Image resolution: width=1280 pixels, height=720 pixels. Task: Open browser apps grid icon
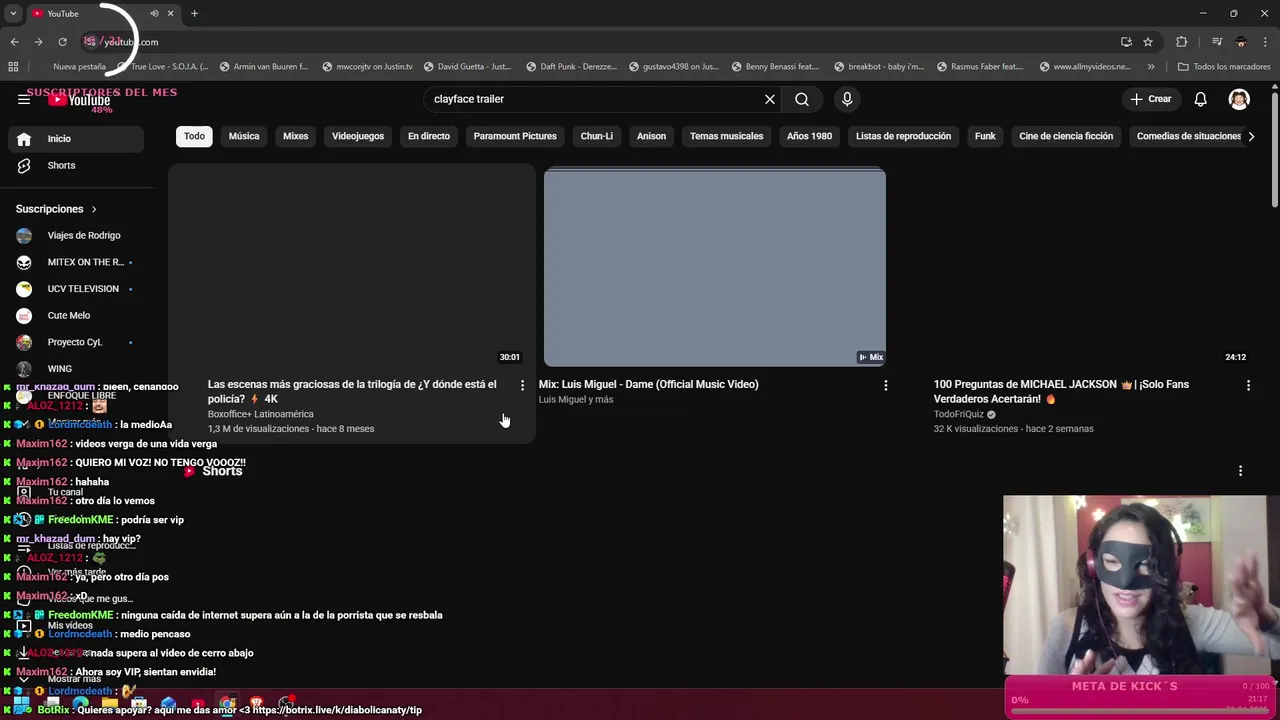13,67
